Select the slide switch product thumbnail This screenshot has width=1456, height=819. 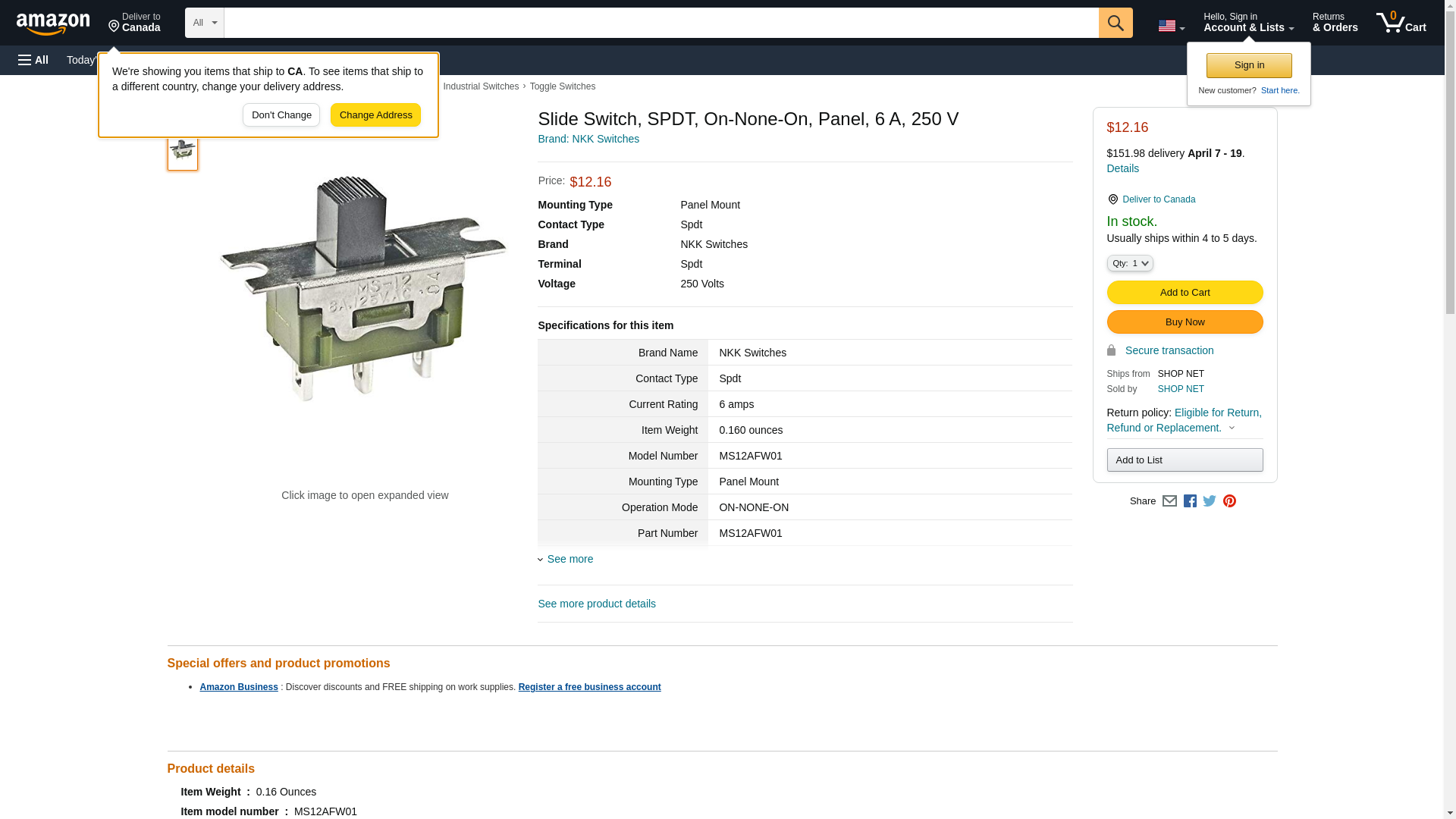point(183,151)
